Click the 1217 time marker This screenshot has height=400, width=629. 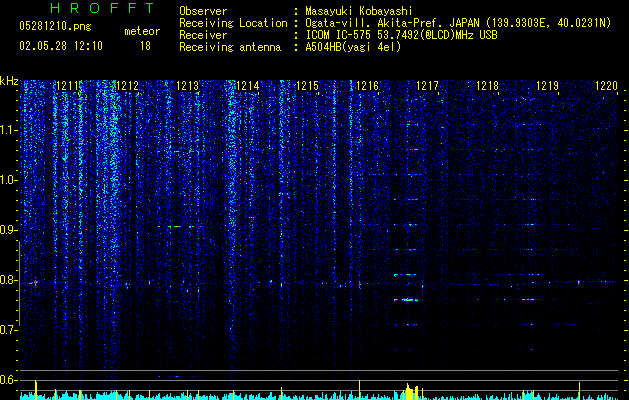coord(428,85)
